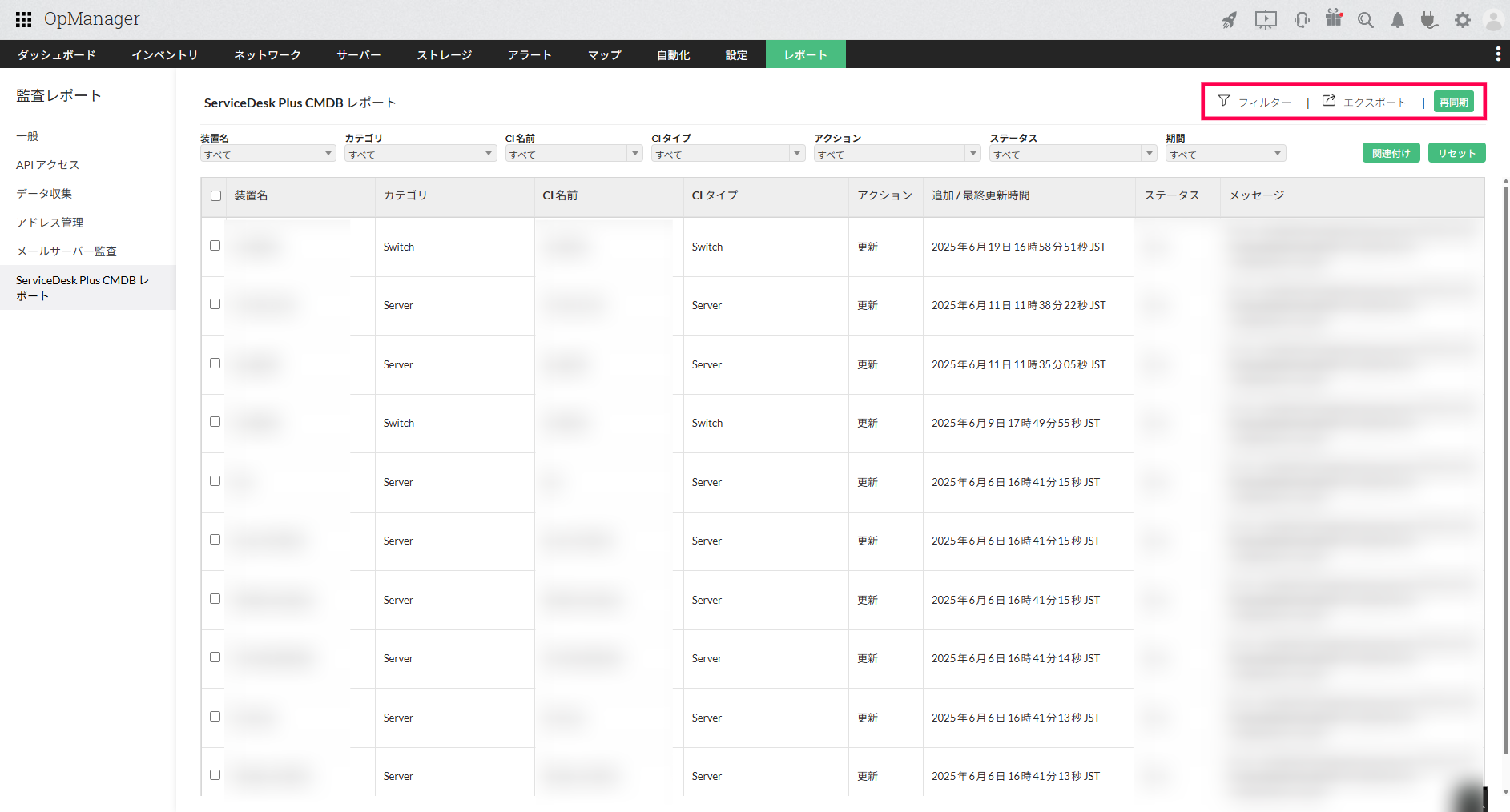
Task: Check the row dated 2025年6月19日 16時58分51秒
Action: 215,246
